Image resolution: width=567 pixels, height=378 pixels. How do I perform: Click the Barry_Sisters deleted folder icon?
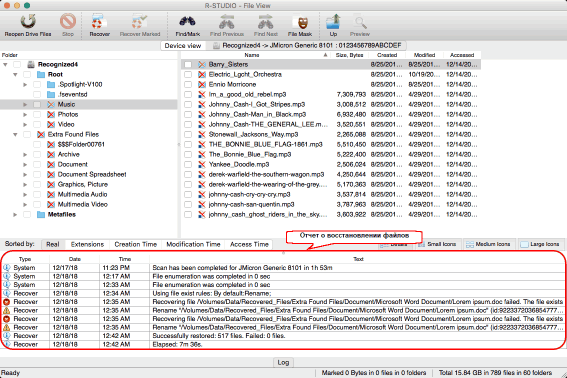coord(202,64)
